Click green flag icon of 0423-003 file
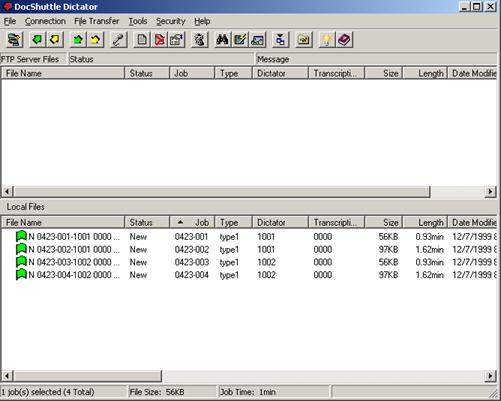 click(x=21, y=262)
